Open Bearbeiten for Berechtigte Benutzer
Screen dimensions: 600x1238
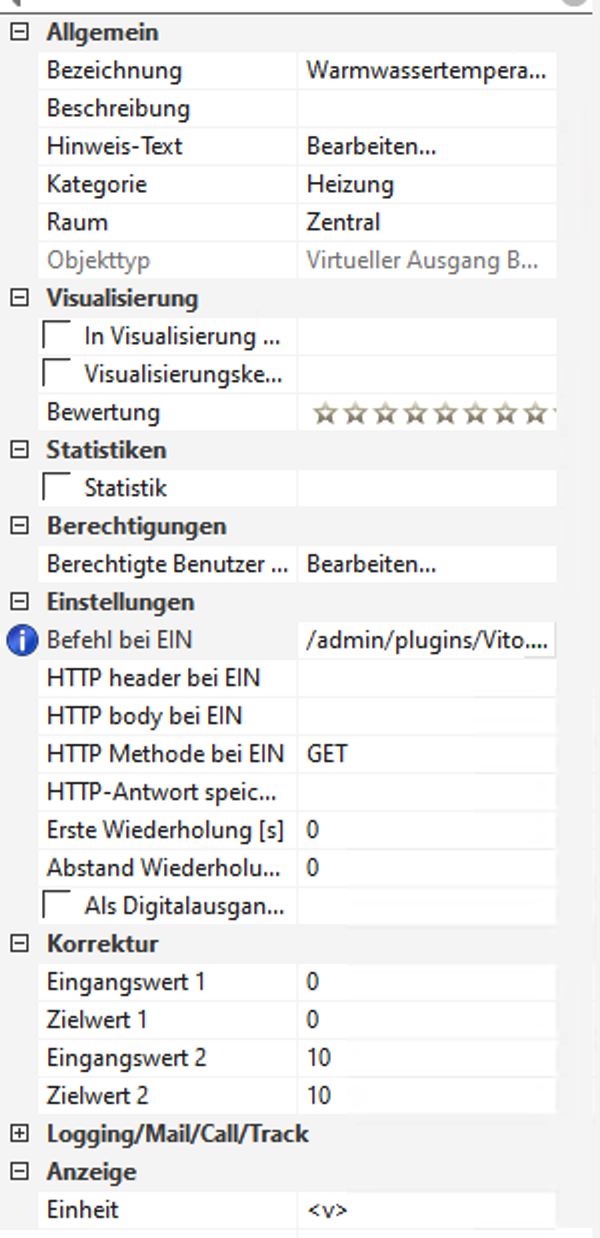tap(371, 564)
